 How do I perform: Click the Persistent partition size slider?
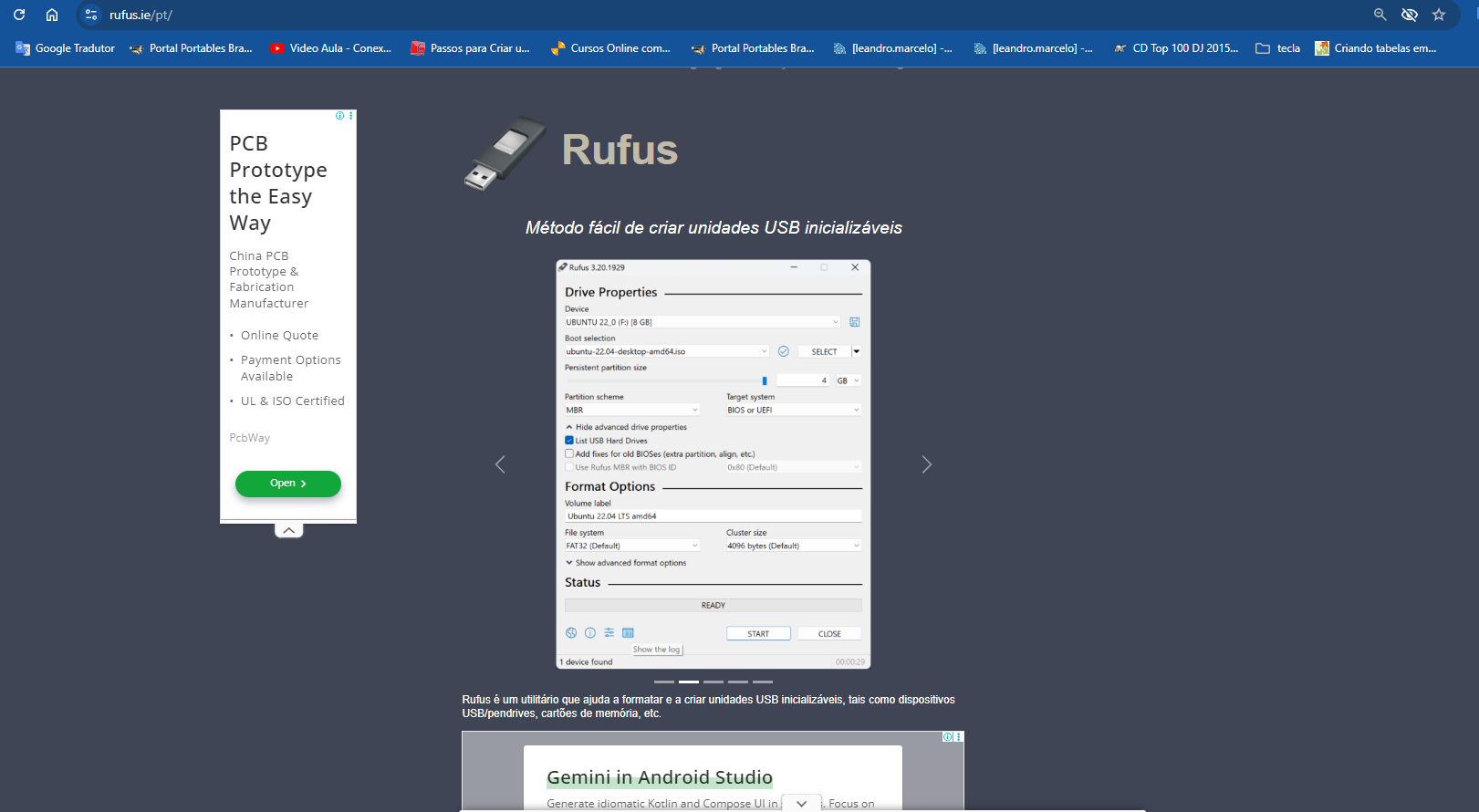pos(667,380)
